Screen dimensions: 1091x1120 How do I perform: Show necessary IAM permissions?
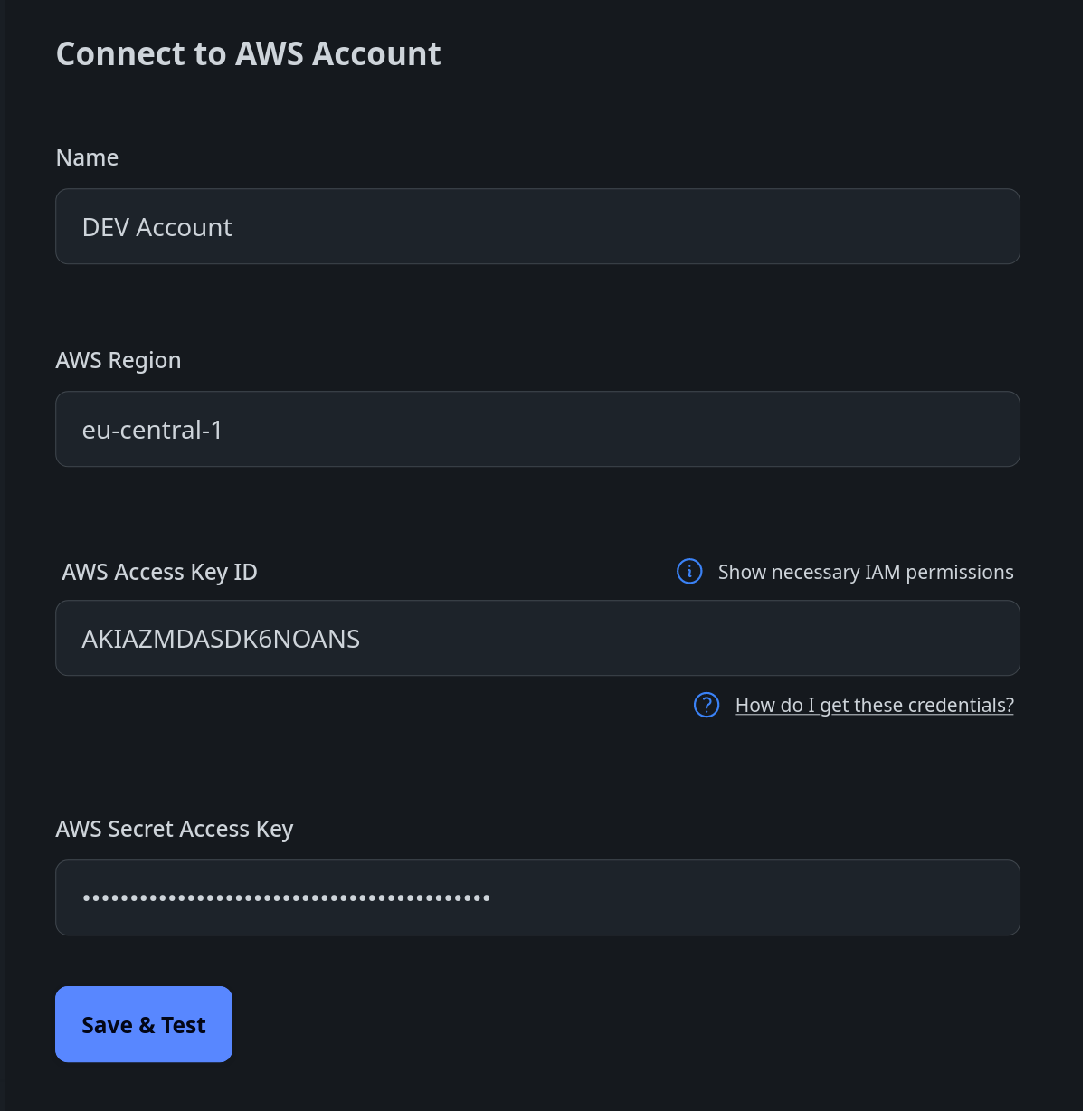(x=865, y=572)
